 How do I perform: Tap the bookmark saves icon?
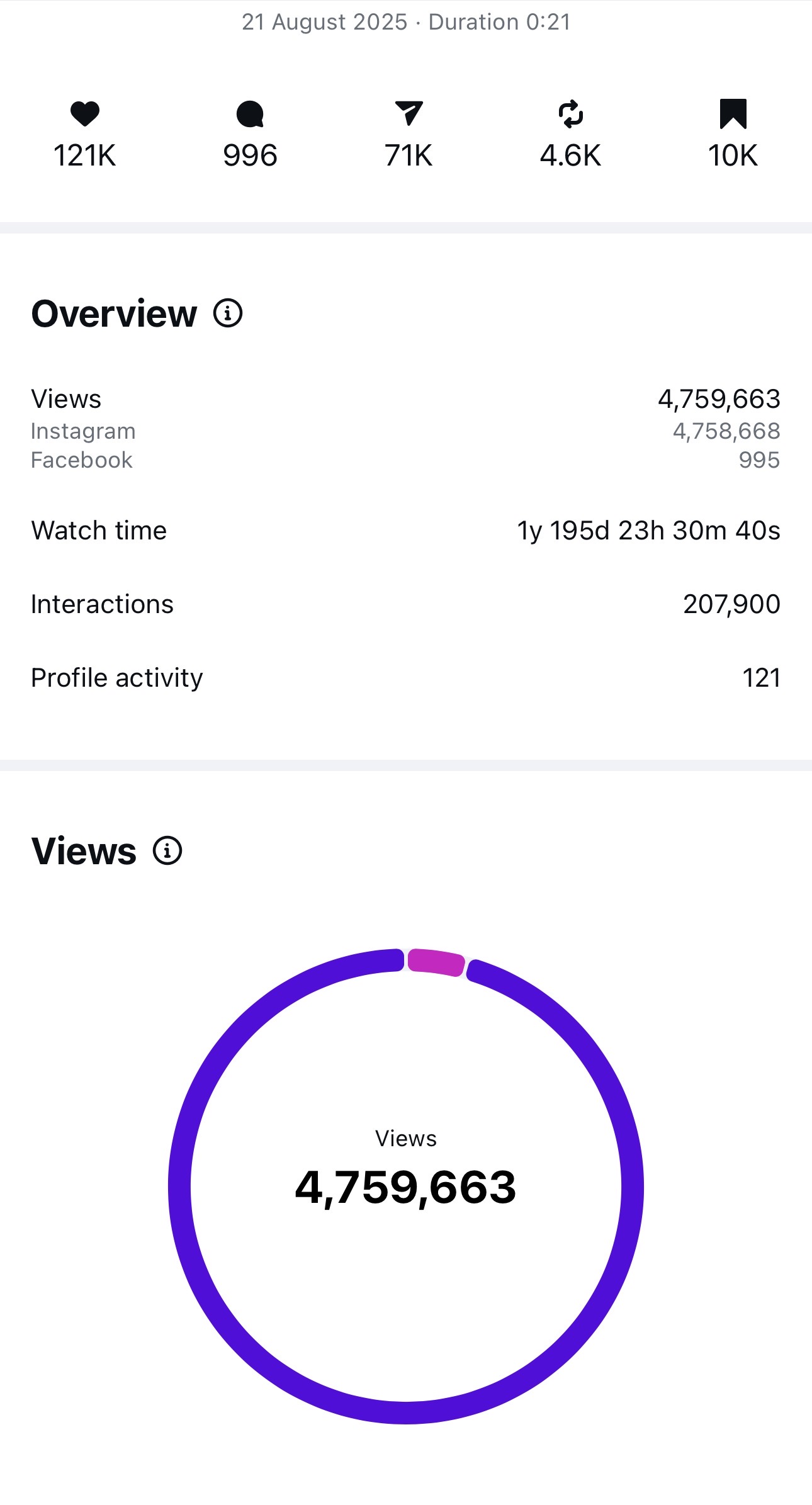point(733,114)
